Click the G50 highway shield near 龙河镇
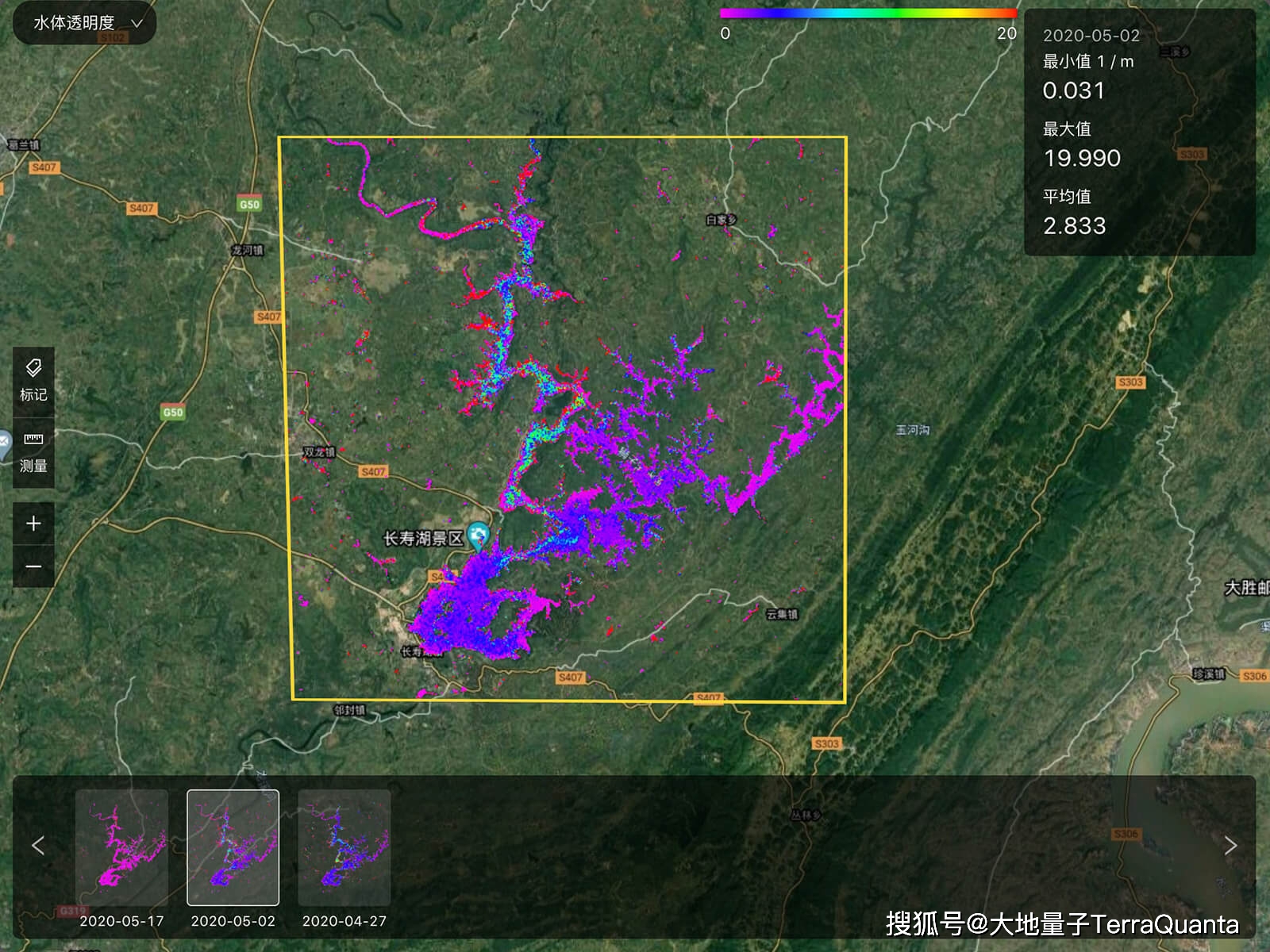The width and height of the screenshot is (1270, 952). coord(249,204)
